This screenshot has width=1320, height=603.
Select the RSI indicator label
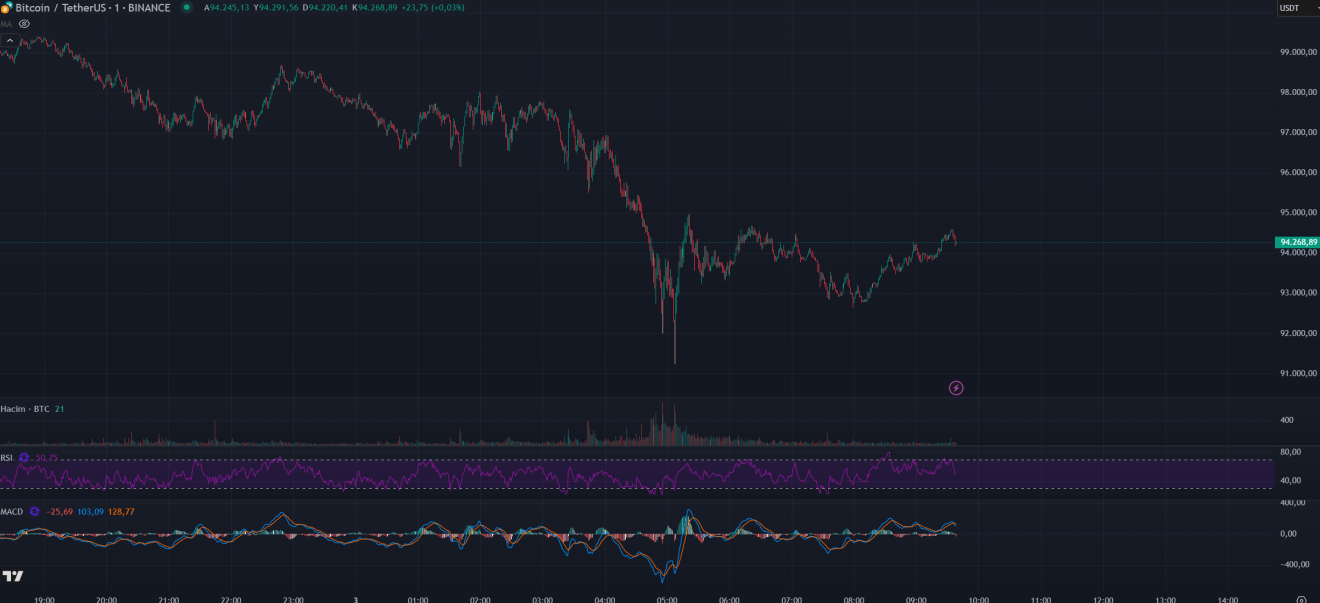[x=7, y=458]
